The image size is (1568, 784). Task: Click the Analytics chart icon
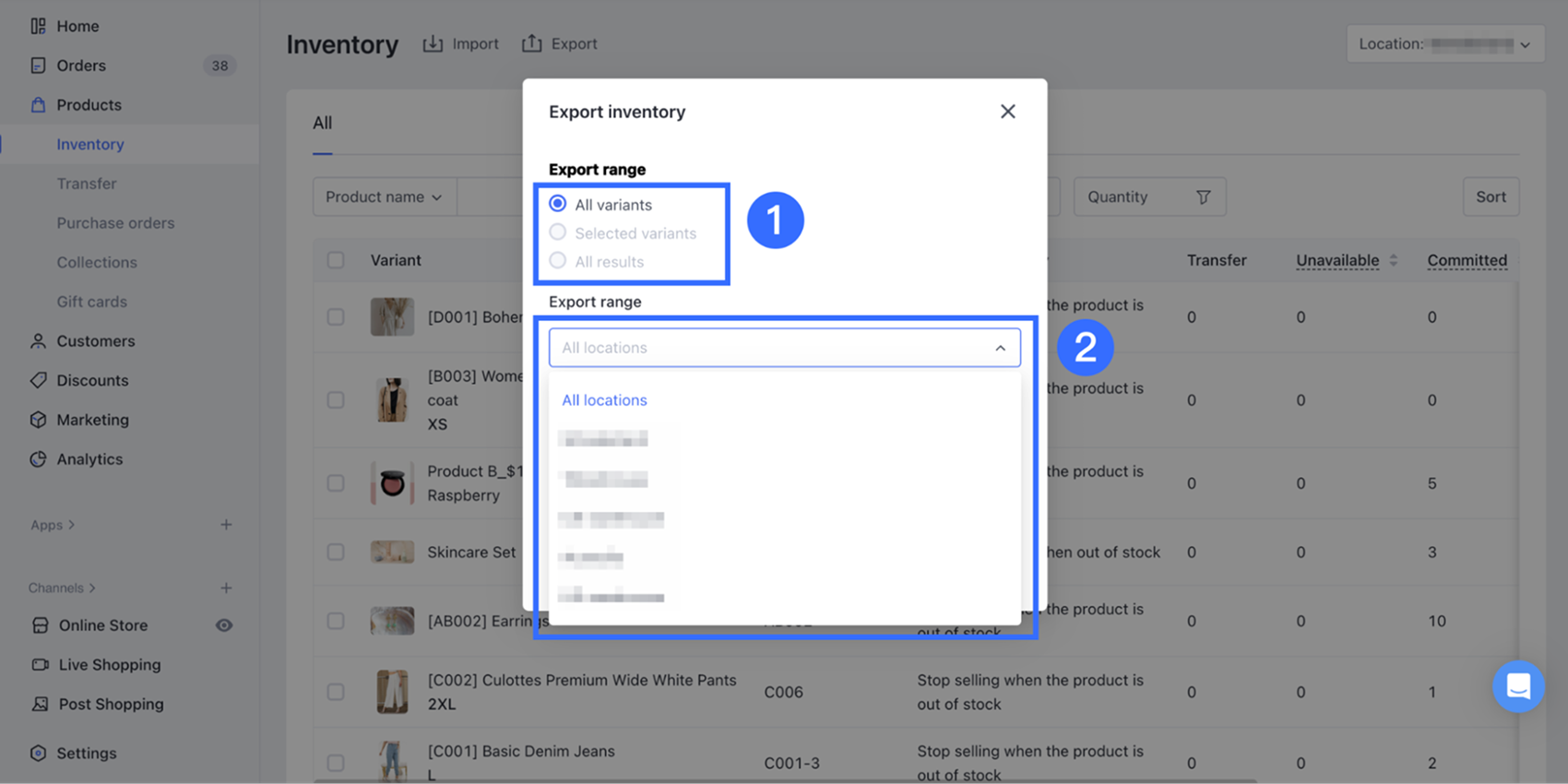38,459
